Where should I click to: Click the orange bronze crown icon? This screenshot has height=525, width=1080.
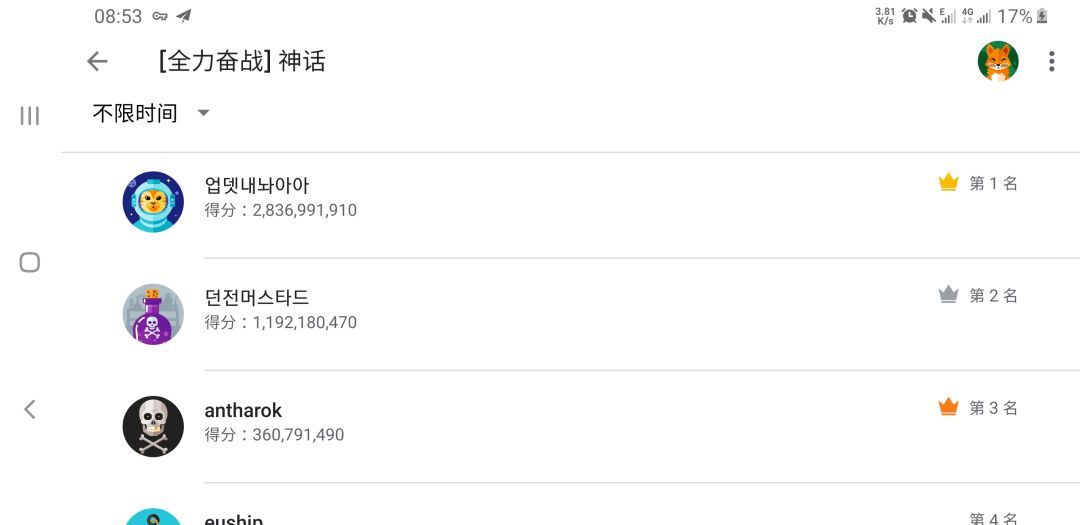click(948, 407)
